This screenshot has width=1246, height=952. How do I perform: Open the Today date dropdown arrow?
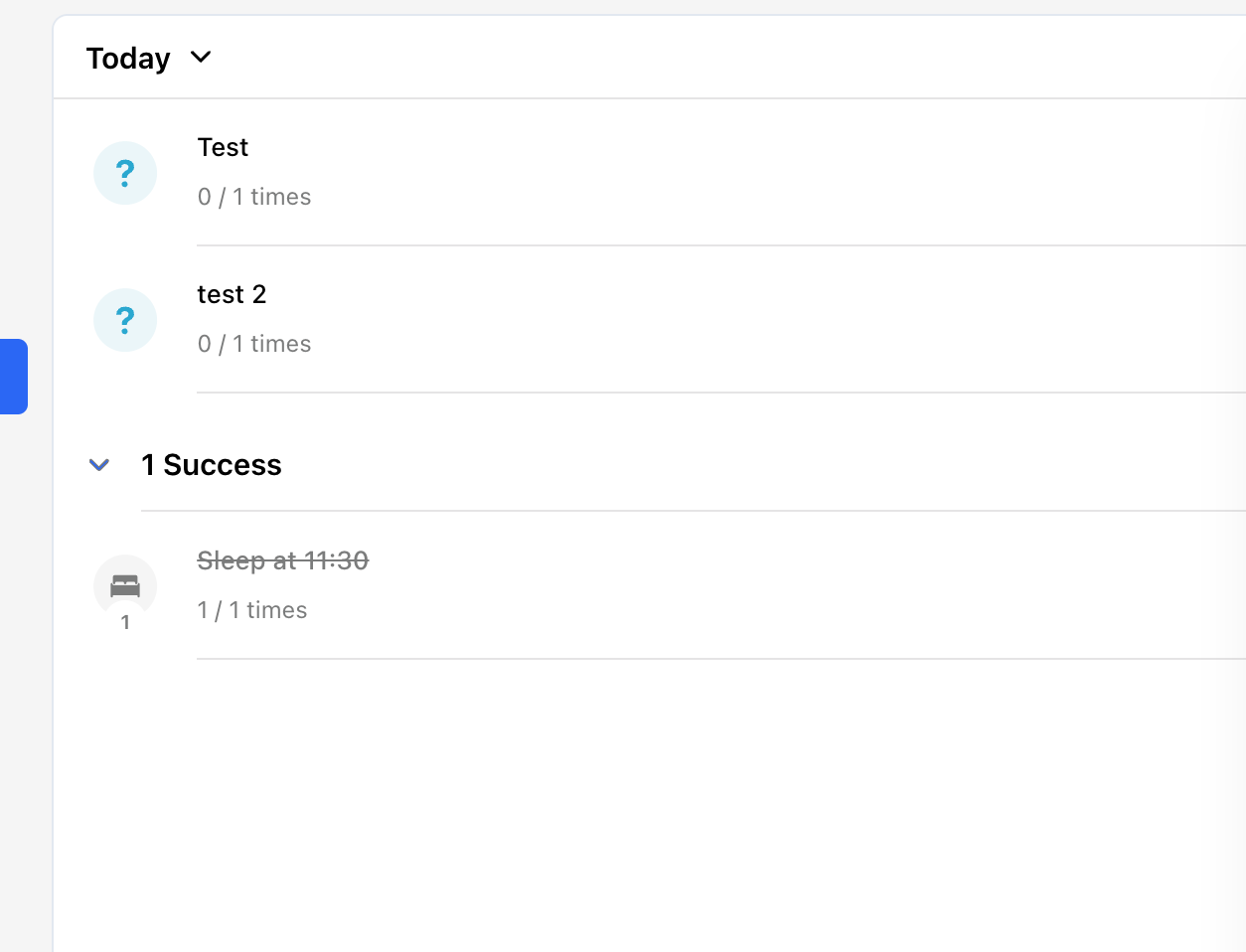tap(201, 58)
